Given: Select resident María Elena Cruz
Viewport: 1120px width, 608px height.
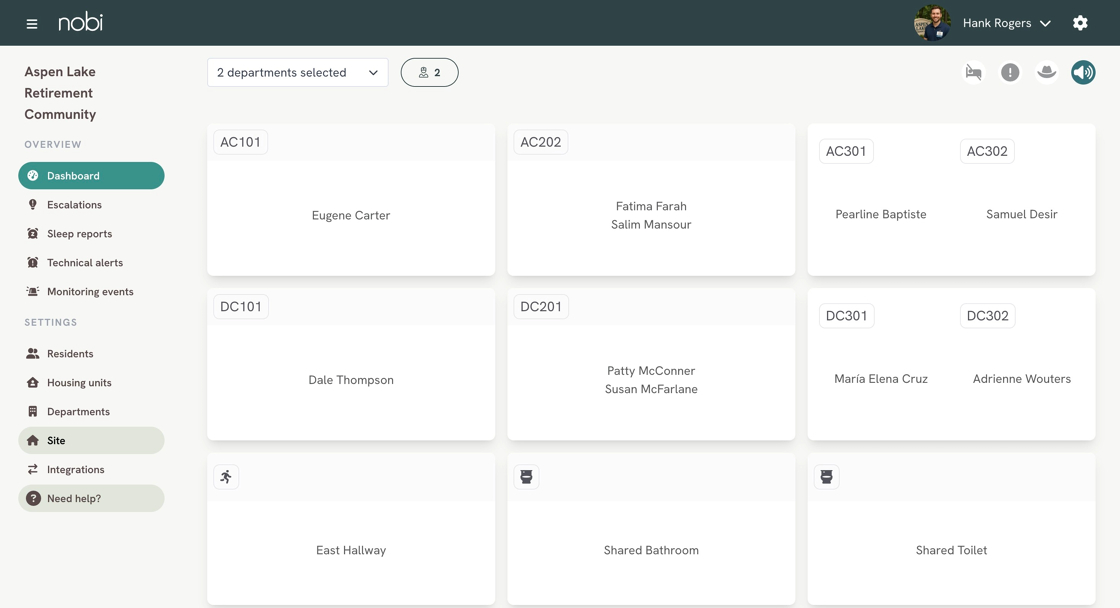Looking at the screenshot, I should [881, 379].
